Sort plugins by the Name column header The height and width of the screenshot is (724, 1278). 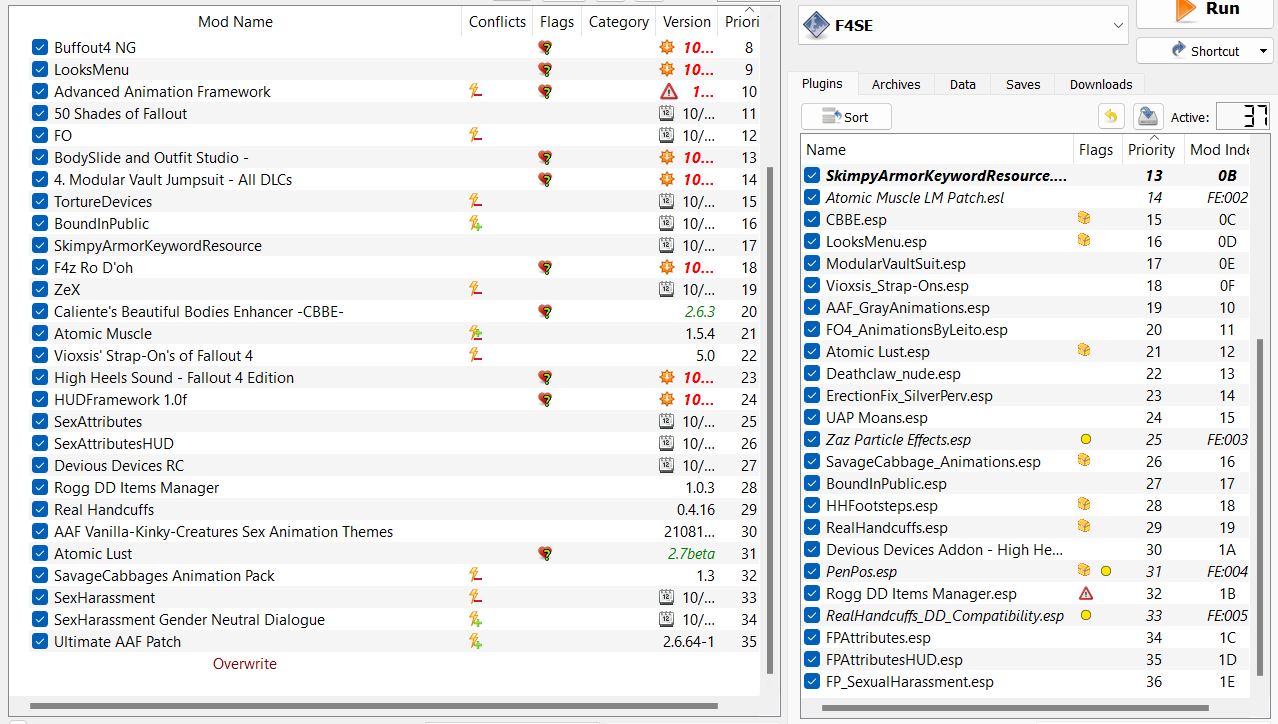(937, 149)
